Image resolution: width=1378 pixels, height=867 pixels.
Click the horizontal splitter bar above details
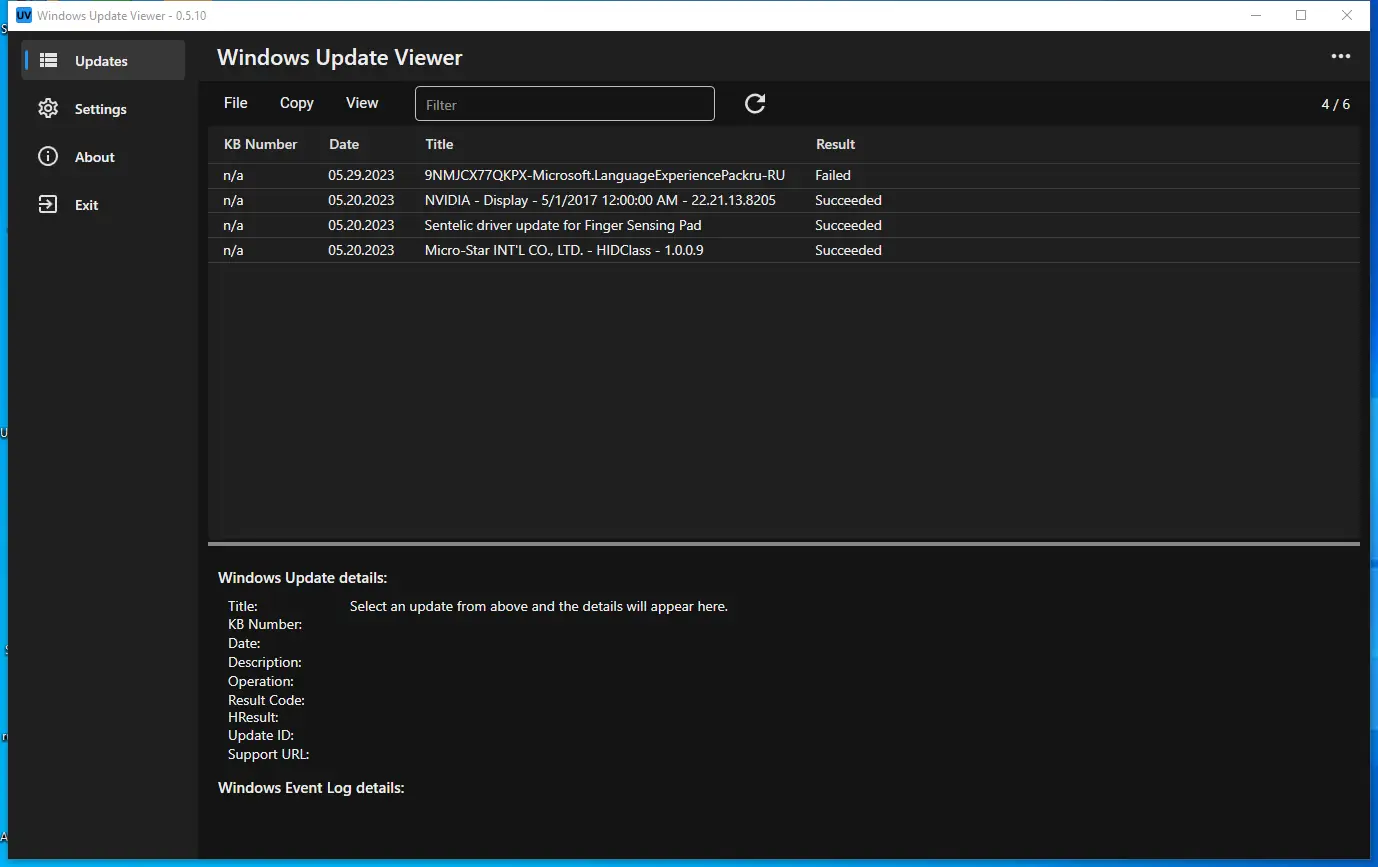[x=784, y=544]
